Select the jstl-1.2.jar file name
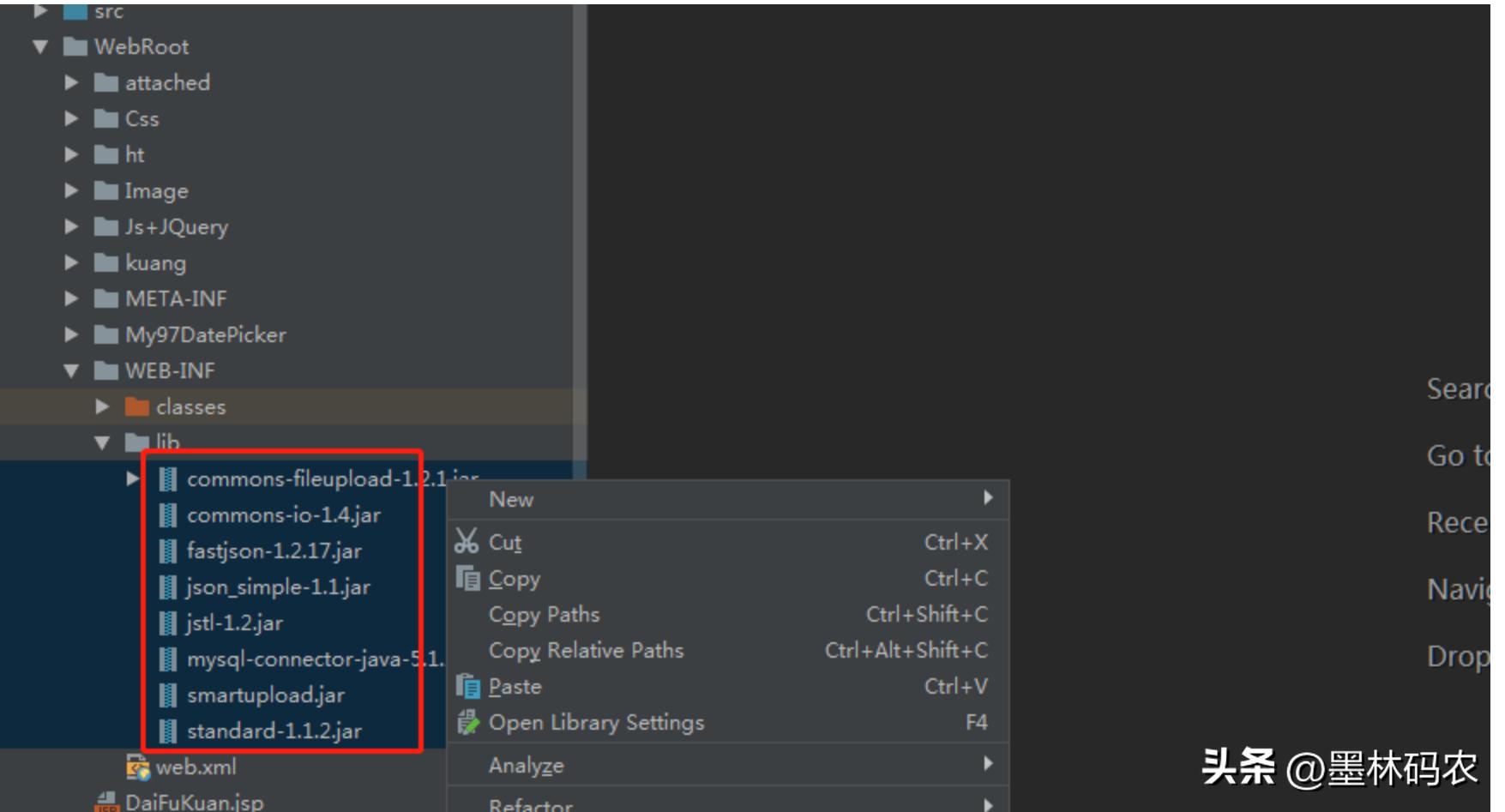The height and width of the screenshot is (812, 1505). [234, 623]
